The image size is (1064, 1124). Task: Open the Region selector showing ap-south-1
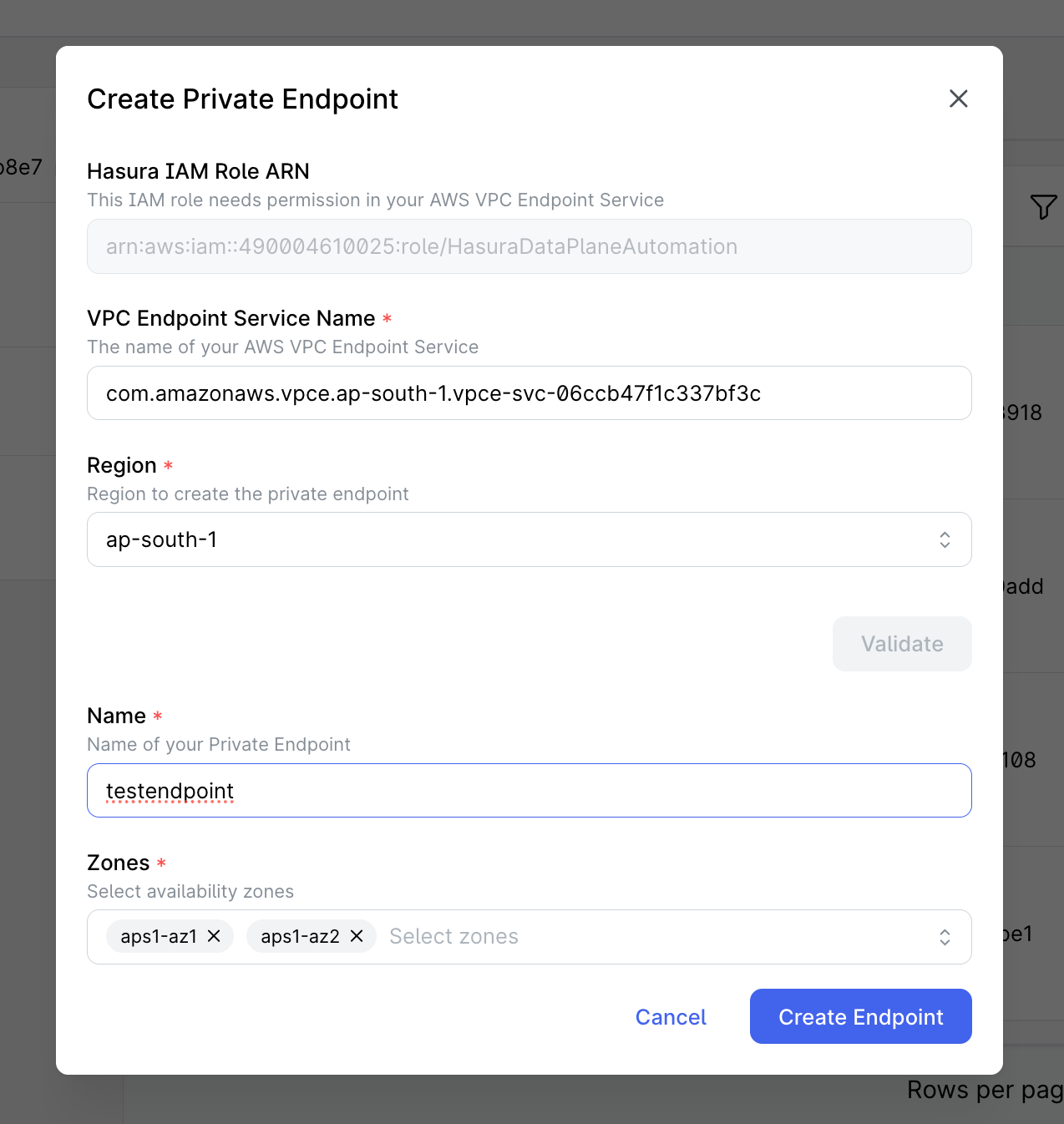[529, 539]
